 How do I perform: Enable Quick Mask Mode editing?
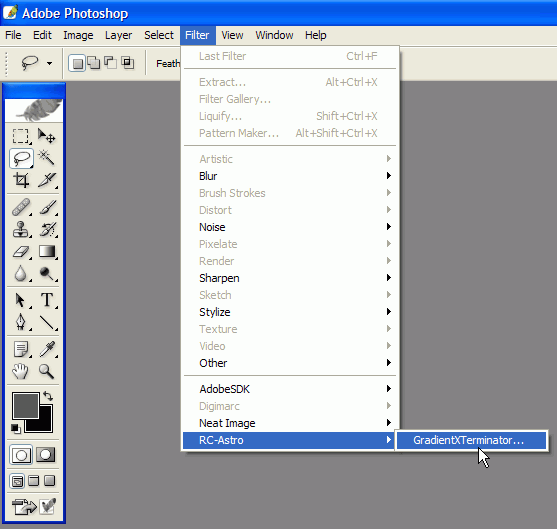point(46,455)
